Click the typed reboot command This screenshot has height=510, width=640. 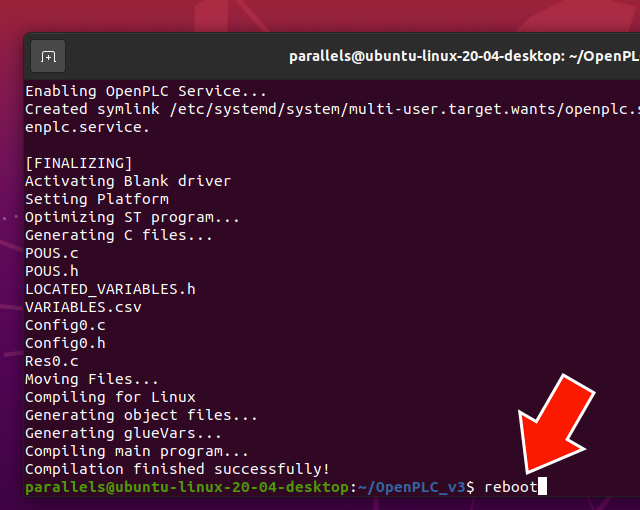pos(510,487)
